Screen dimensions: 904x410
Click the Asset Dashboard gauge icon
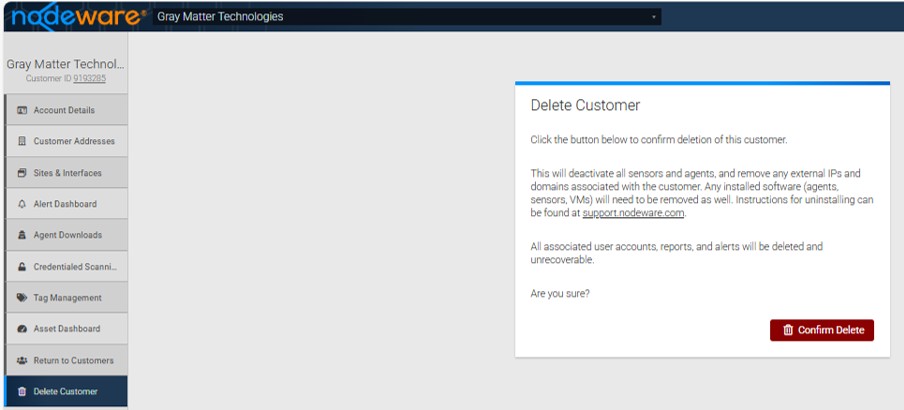(22, 329)
